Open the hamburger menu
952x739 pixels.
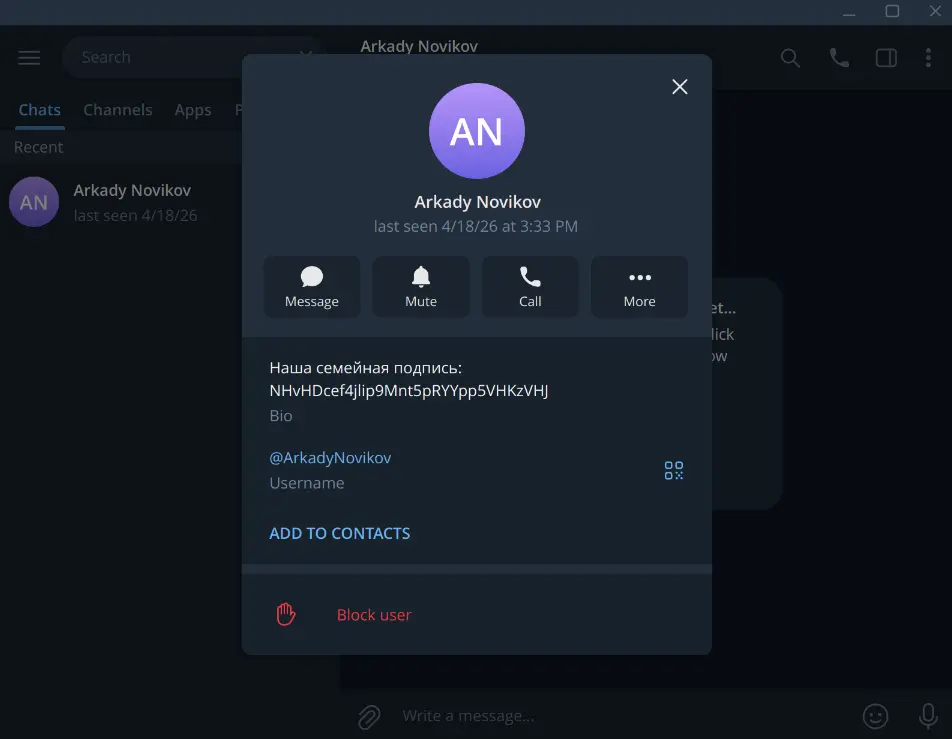coord(29,57)
